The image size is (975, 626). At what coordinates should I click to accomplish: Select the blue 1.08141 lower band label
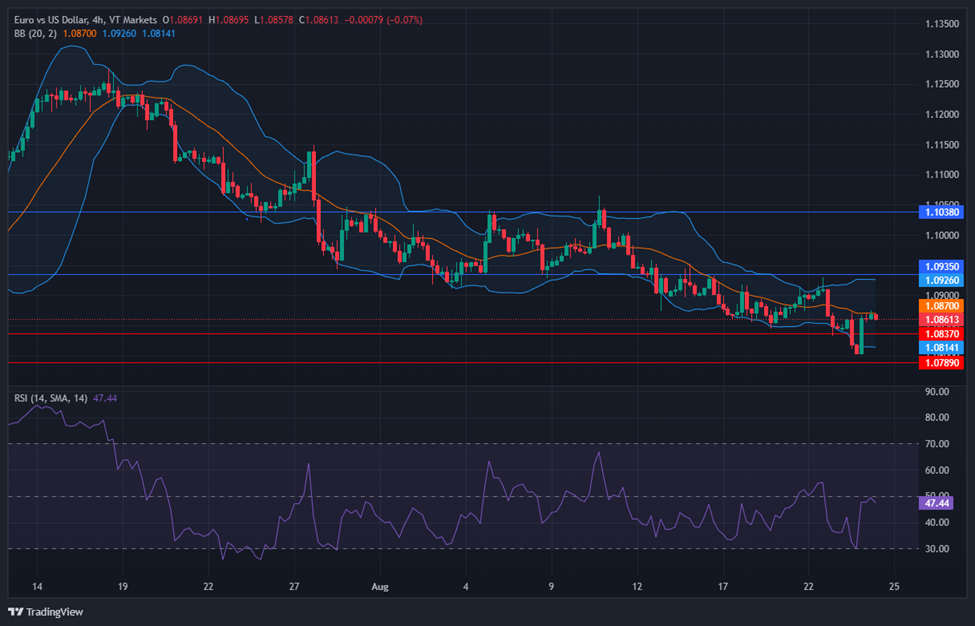coord(943,347)
